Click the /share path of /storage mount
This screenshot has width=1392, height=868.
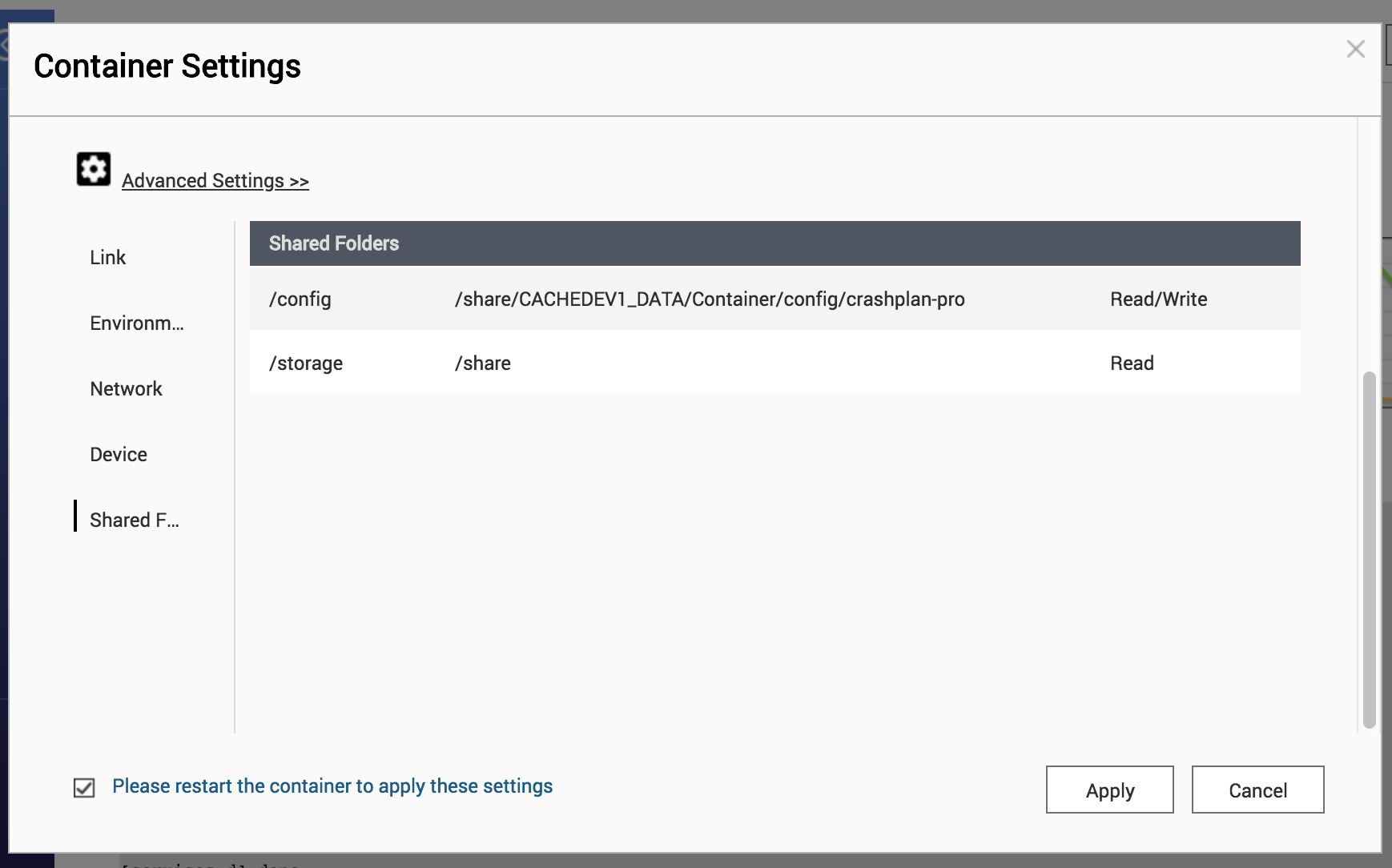[482, 363]
